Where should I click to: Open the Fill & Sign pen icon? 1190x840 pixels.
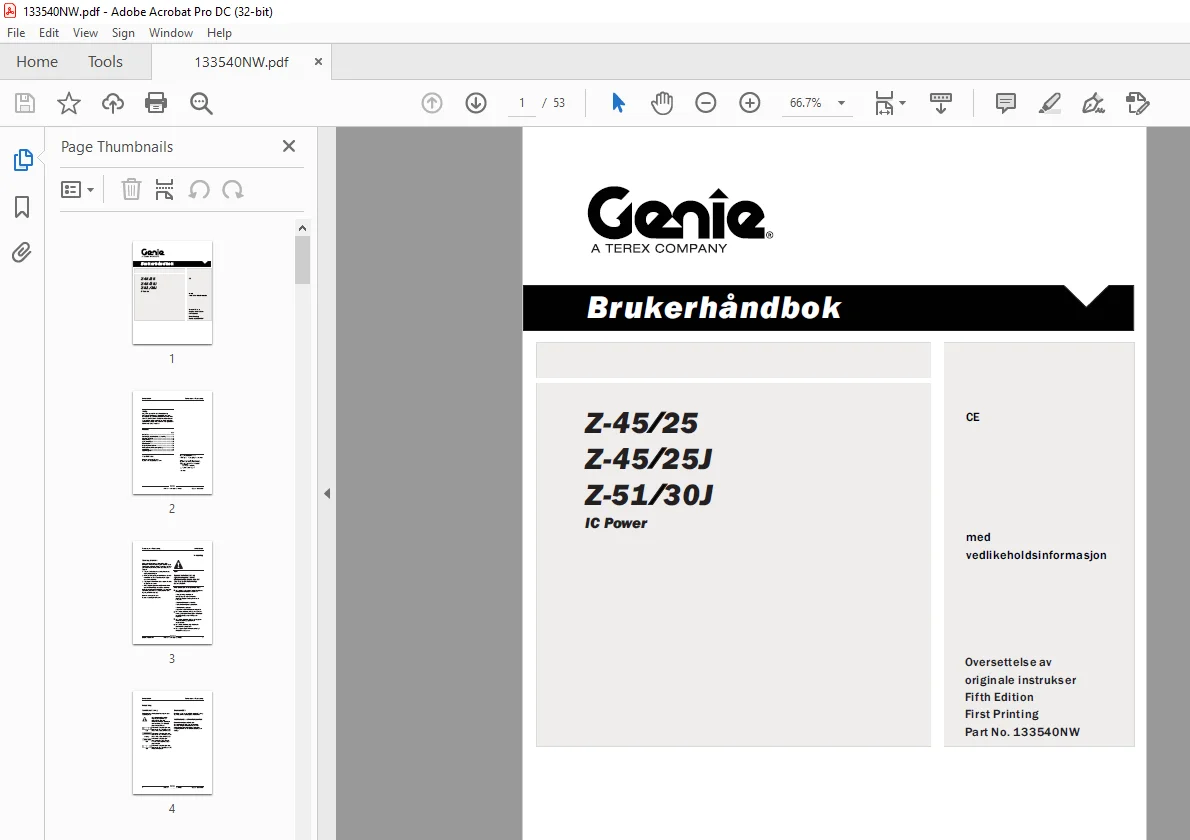pos(1094,103)
